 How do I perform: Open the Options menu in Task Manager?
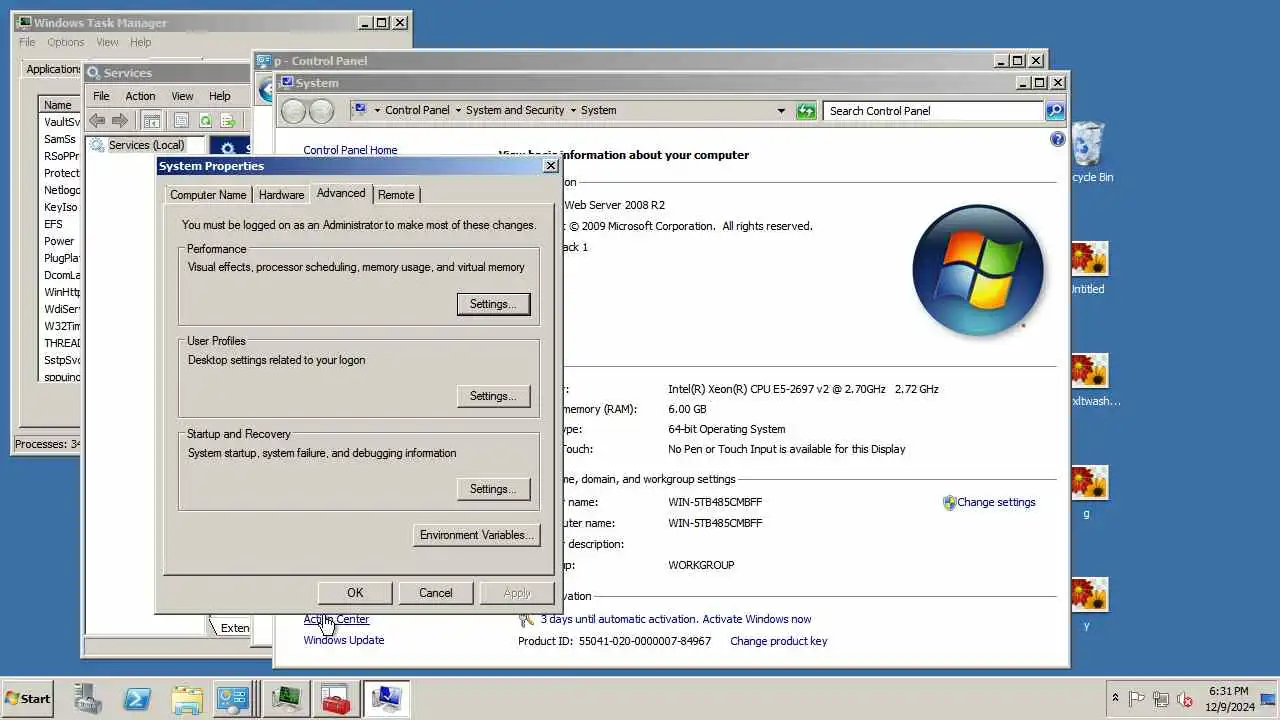pyautogui.click(x=66, y=42)
